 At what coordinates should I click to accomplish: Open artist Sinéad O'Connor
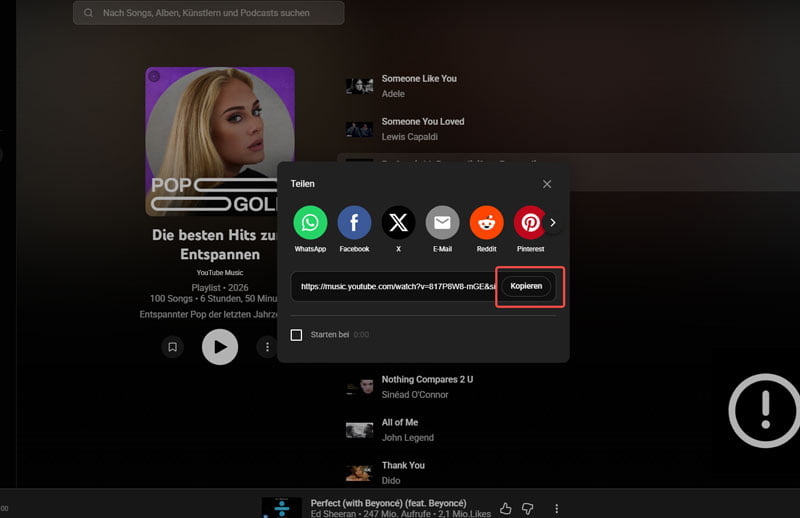pyautogui.click(x=415, y=394)
